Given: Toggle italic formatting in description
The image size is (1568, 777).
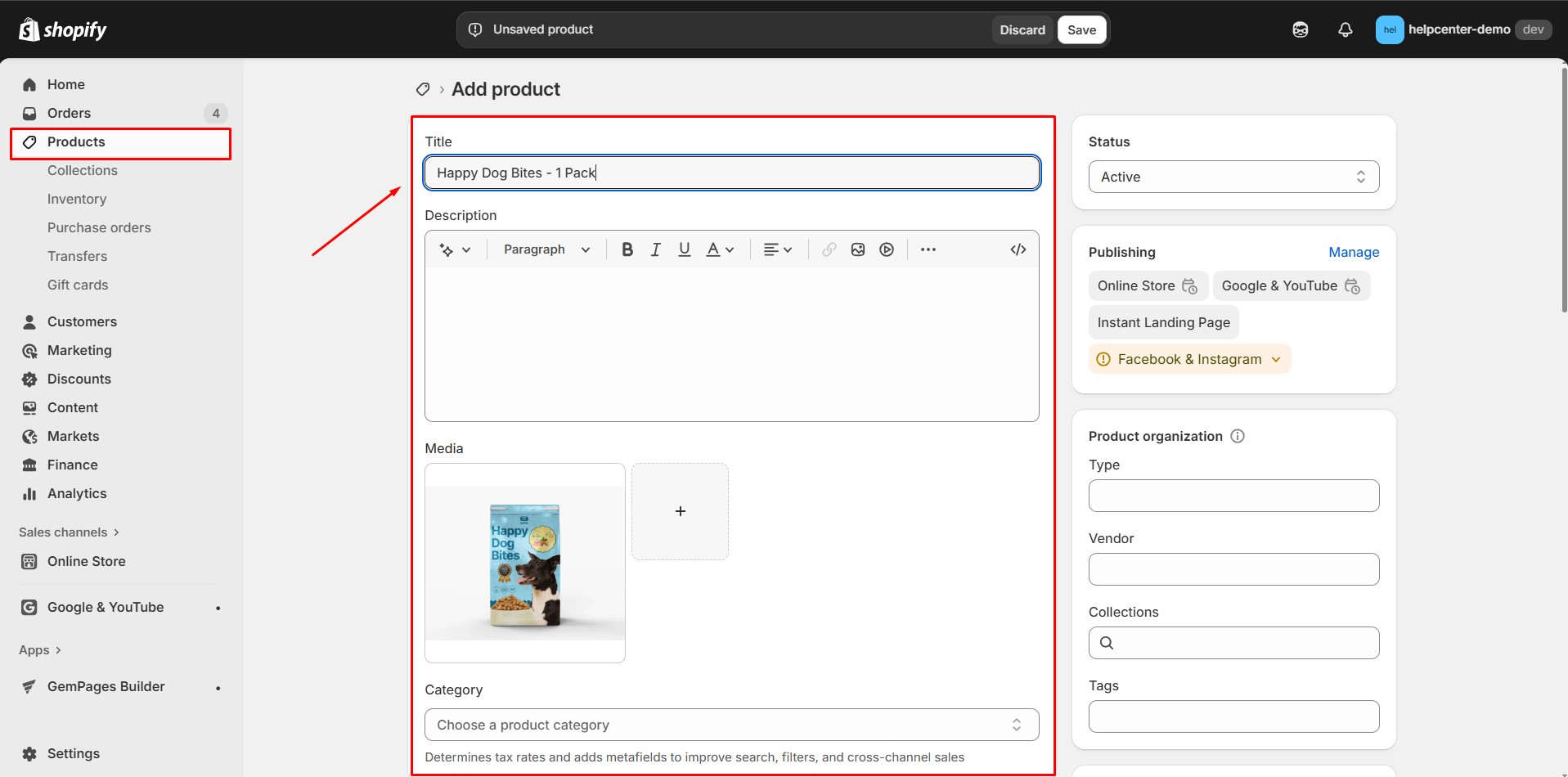Looking at the screenshot, I should [x=655, y=249].
